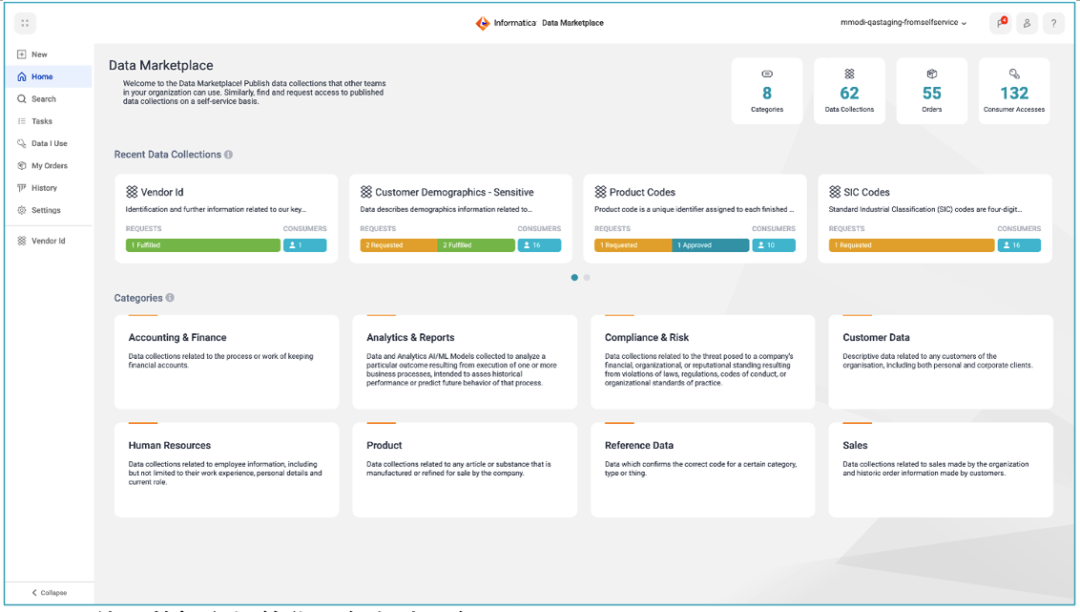This screenshot has width=1080, height=612.
Task: Open Accounting & Finance category
Action: coord(227,361)
